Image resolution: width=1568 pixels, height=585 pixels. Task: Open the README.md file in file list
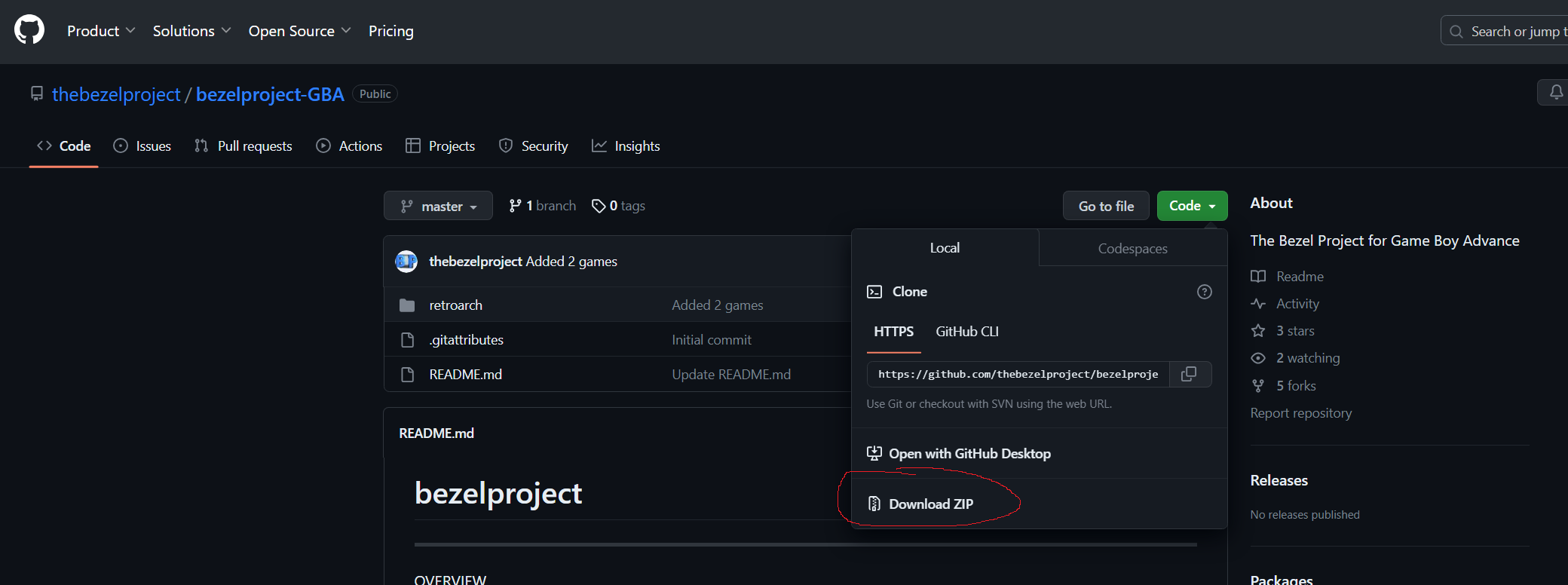click(x=466, y=375)
